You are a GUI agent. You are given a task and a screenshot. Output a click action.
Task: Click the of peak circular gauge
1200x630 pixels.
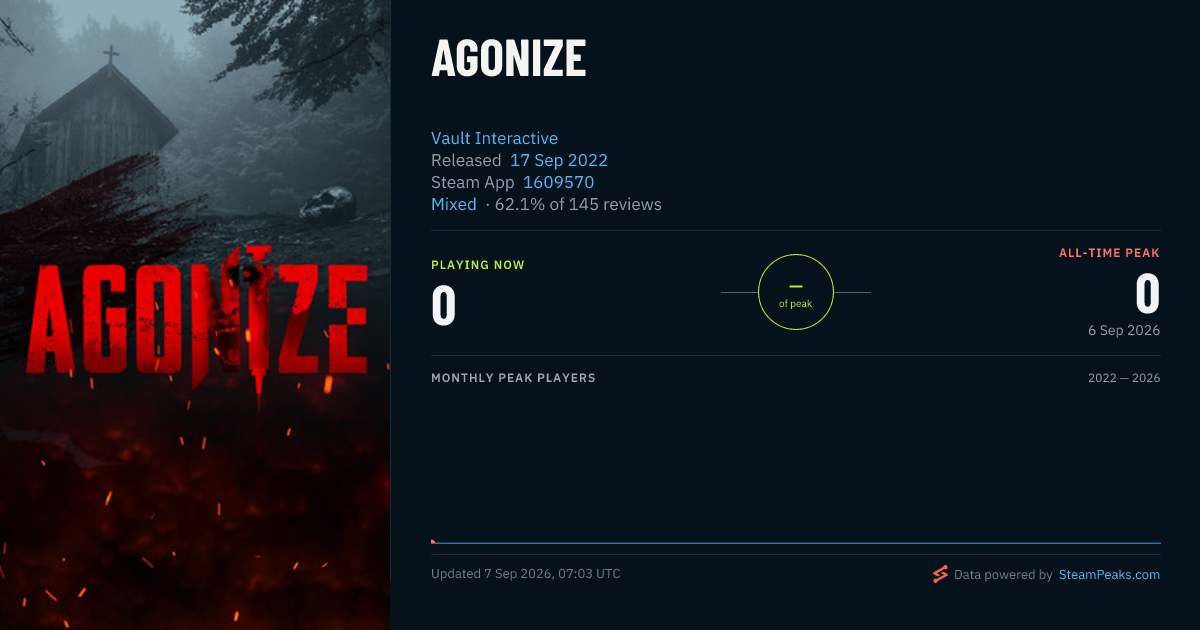[x=796, y=292]
